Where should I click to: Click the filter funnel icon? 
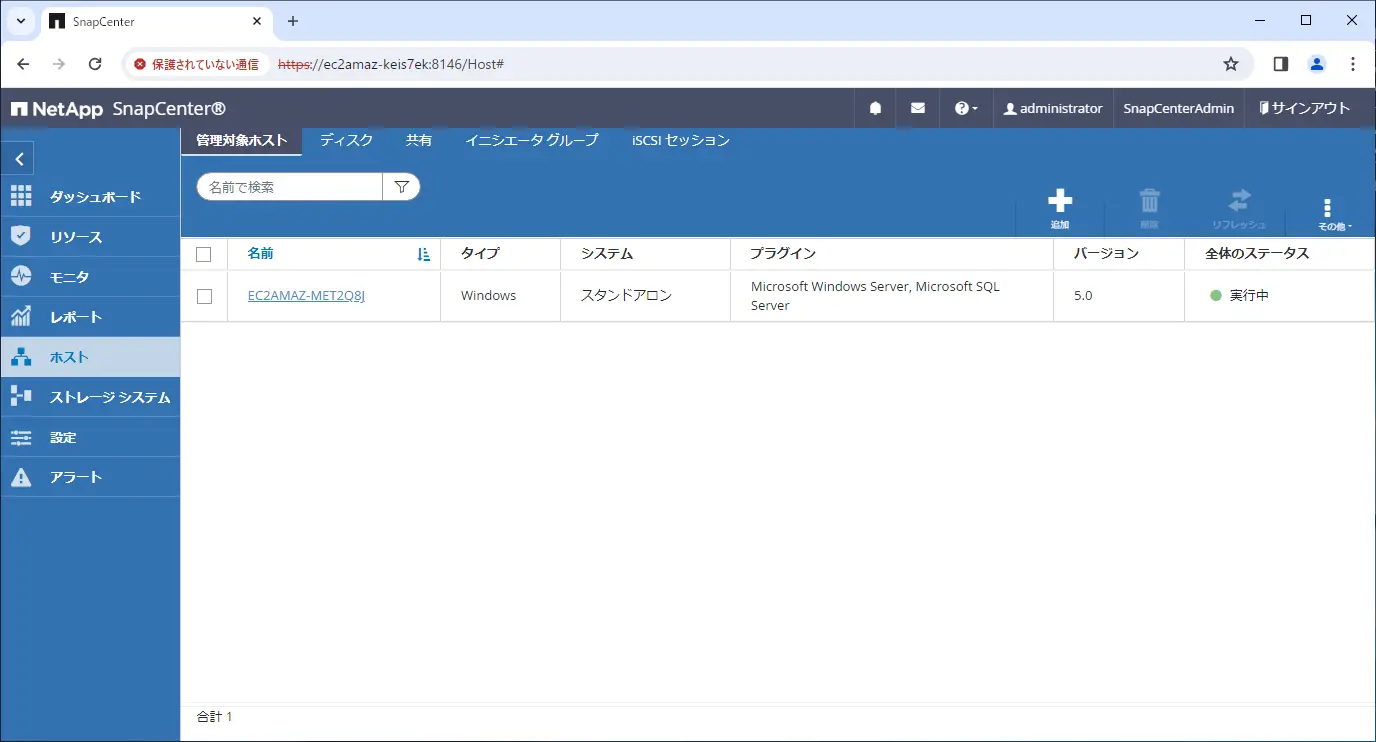401,187
